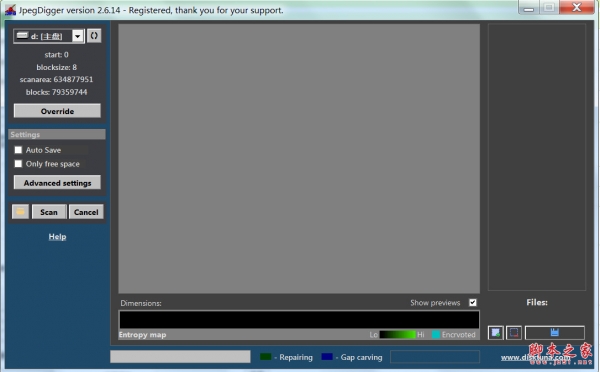Click the Settings section header

pos(57,134)
